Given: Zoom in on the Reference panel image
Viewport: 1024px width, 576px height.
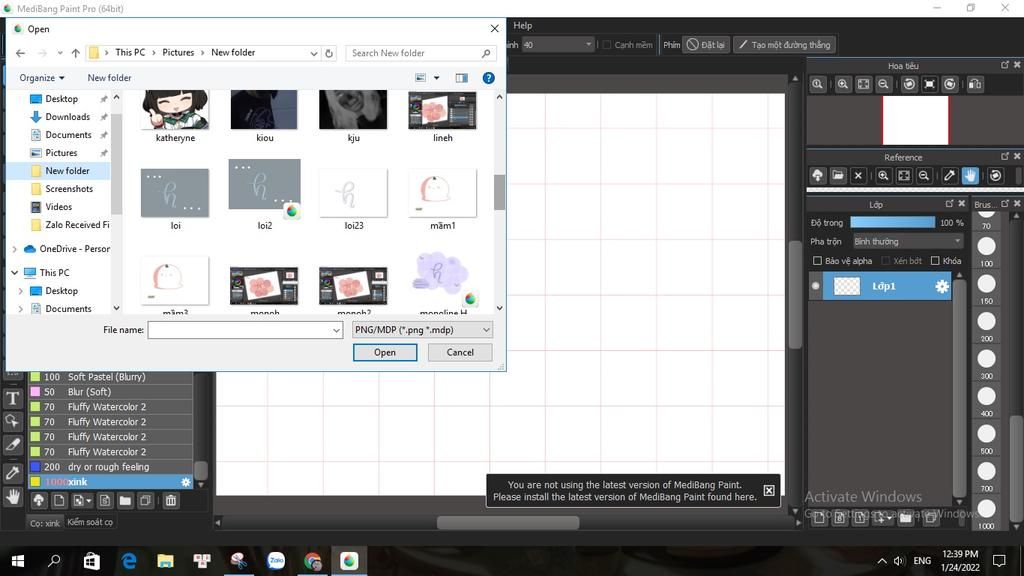Looking at the screenshot, I should pyautogui.click(x=884, y=176).
